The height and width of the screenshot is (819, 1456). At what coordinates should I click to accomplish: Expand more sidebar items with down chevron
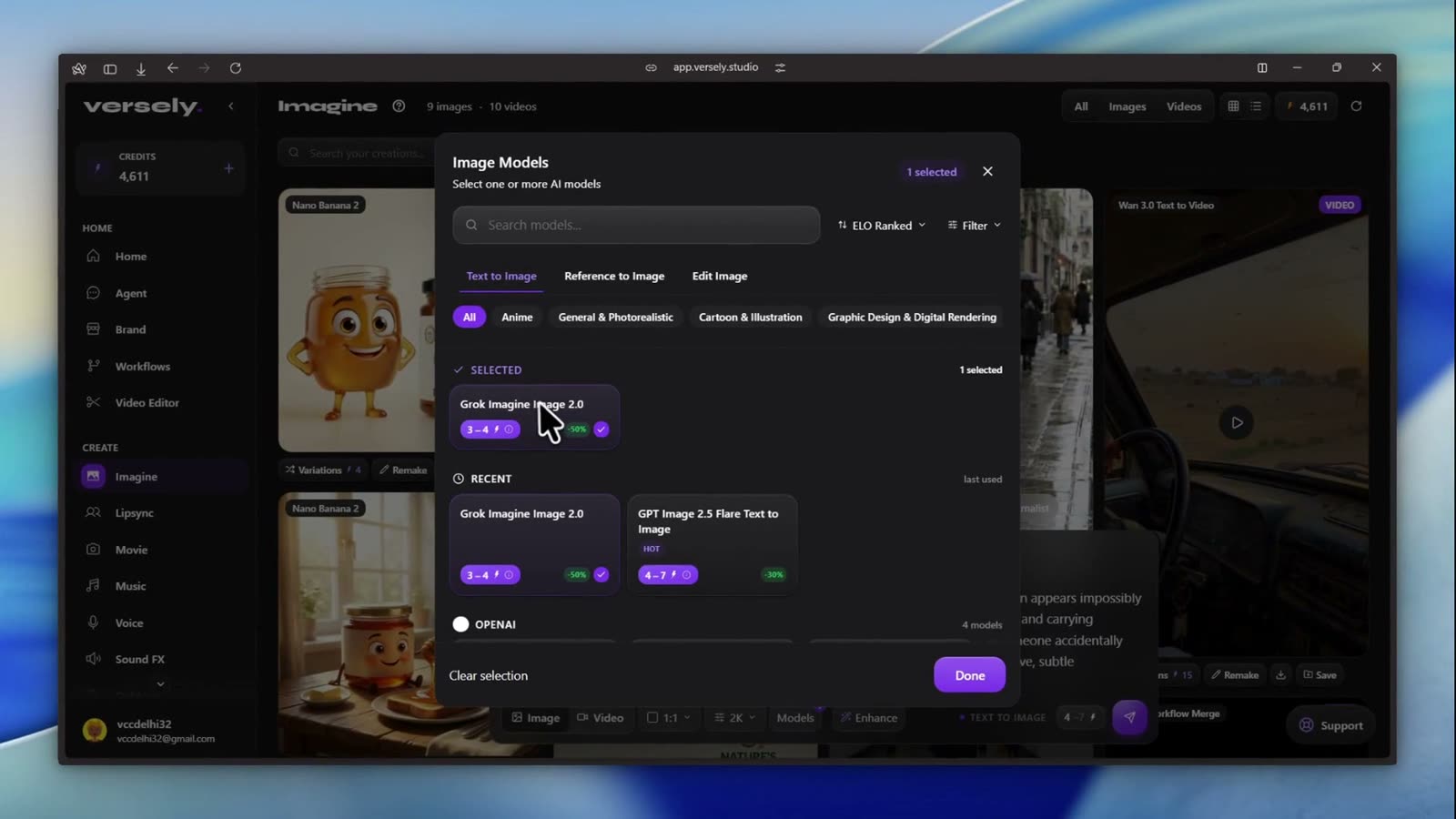(x=160, y=684)
